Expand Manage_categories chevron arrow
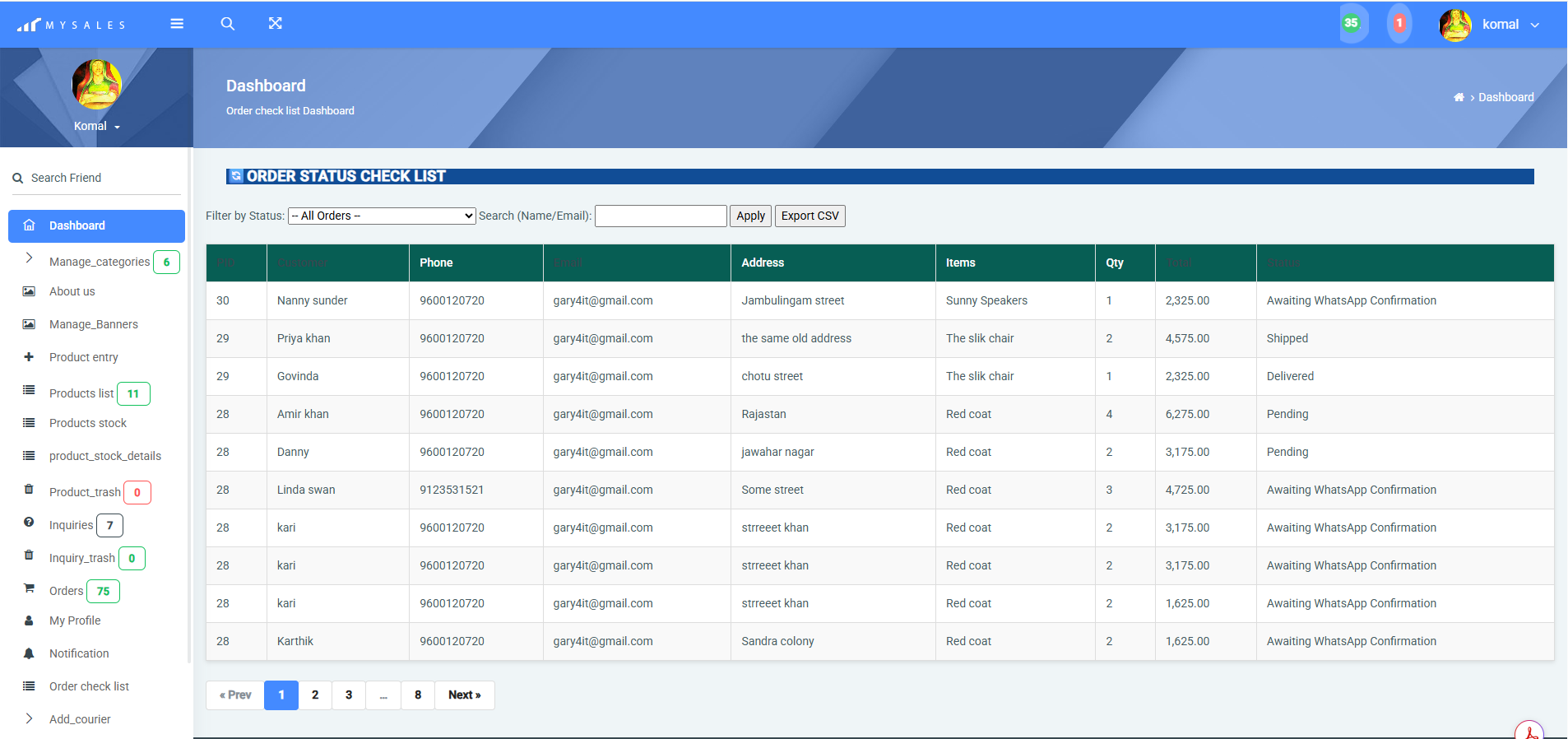 [29, 258]
